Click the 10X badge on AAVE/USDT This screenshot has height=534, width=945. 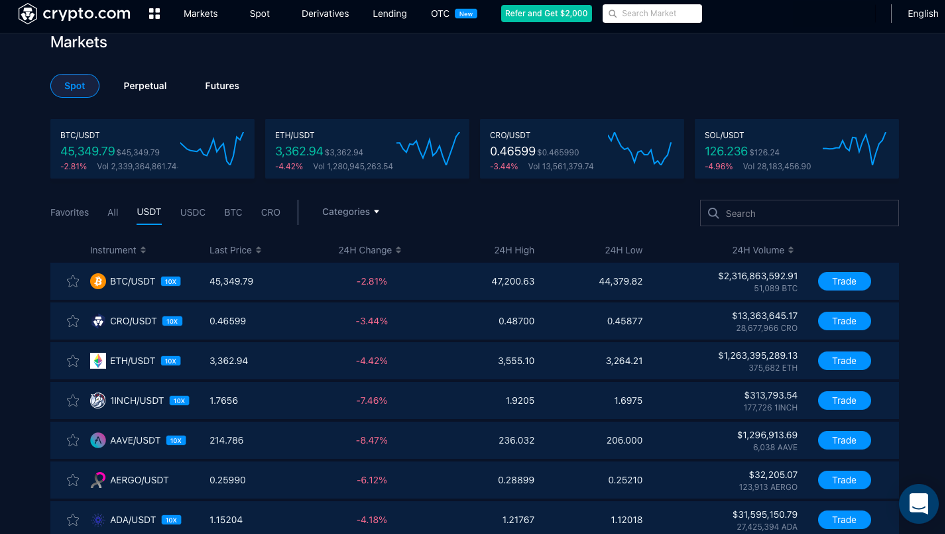pos(176,441)
